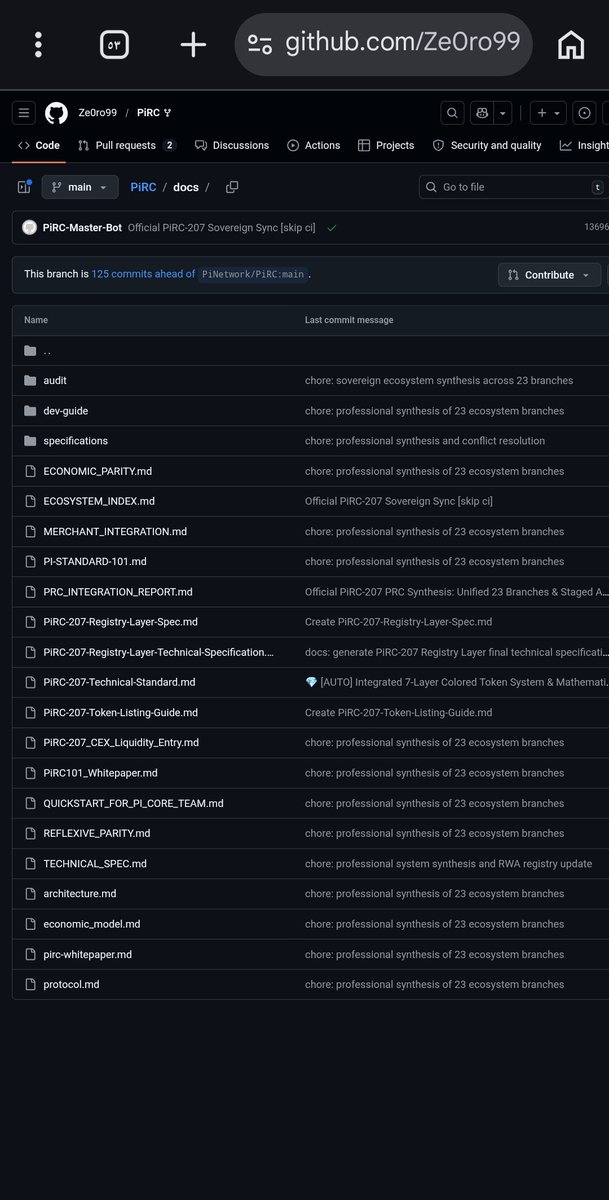The width and height of the screenshot is (609, 1200).
Task: Switch to the Discussions tab
Action: (232, 145)
